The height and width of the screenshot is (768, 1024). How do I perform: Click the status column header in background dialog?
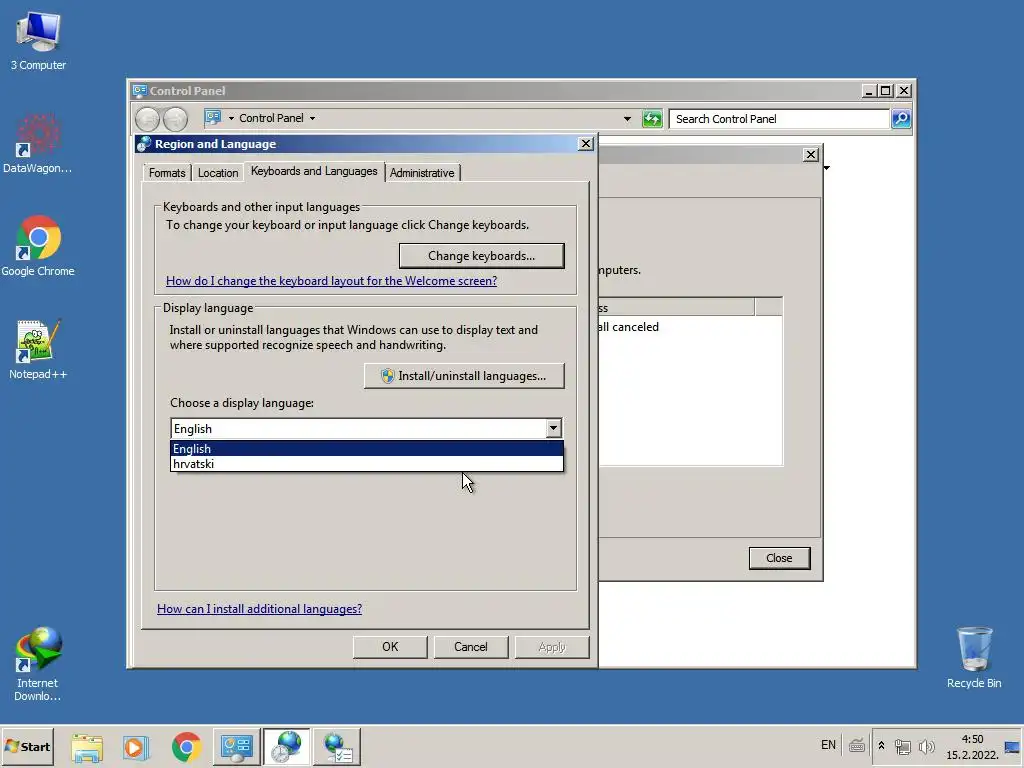tap(676, 307)
